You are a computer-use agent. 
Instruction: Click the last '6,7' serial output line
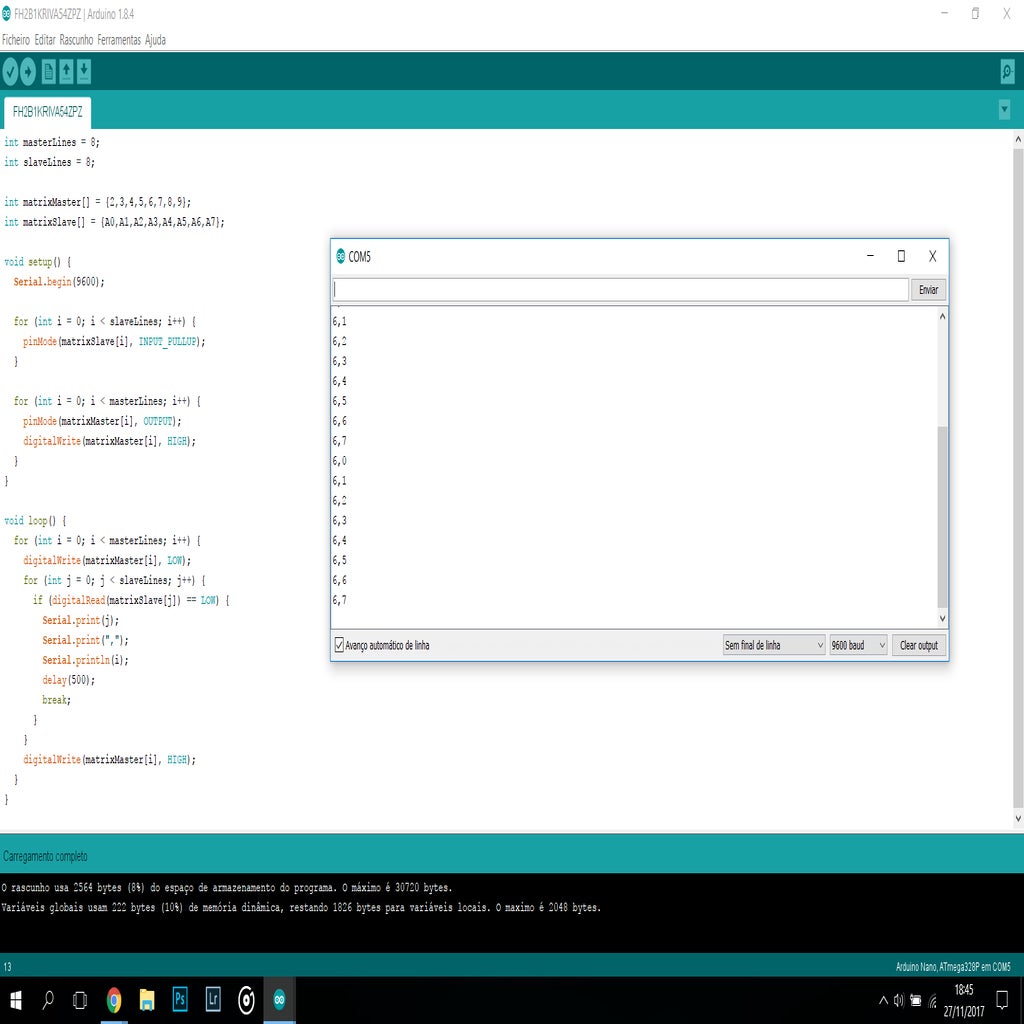coord(340,600)
